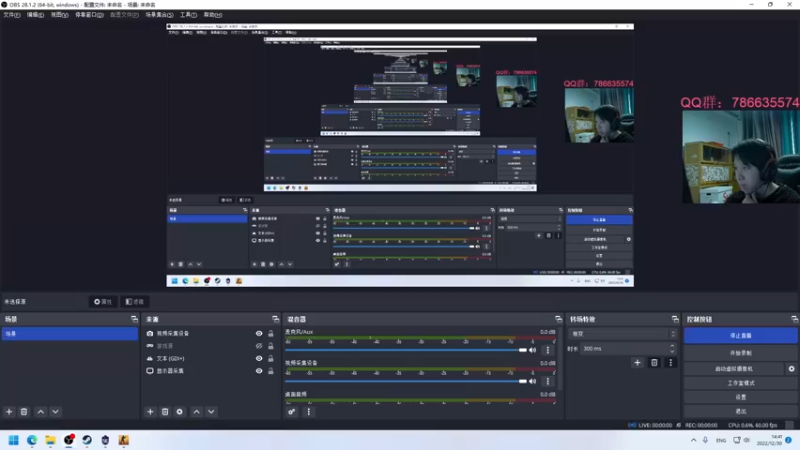800x450 pixels.
Task: Hide the 视频采集设备 source eye
Action: pos(259,333)
